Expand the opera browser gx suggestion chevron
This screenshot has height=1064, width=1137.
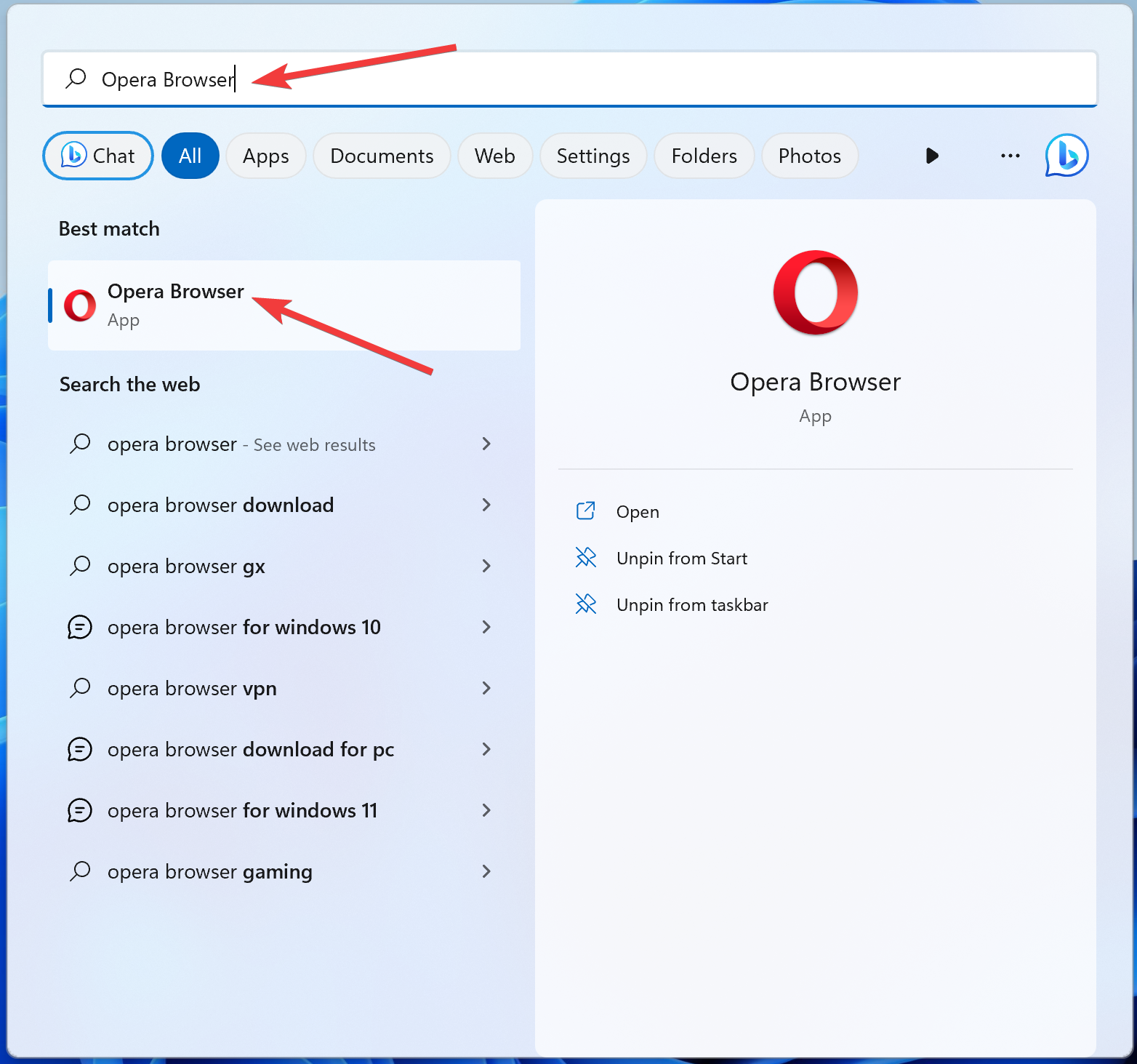[x=486, y=566]
